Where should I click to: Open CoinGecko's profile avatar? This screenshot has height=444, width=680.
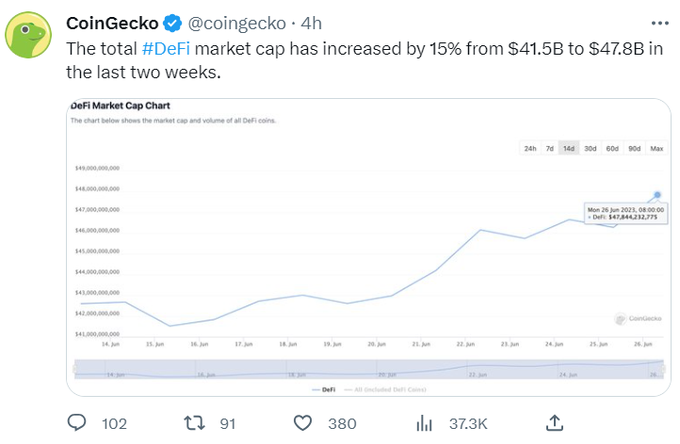(x=30, y=38)
